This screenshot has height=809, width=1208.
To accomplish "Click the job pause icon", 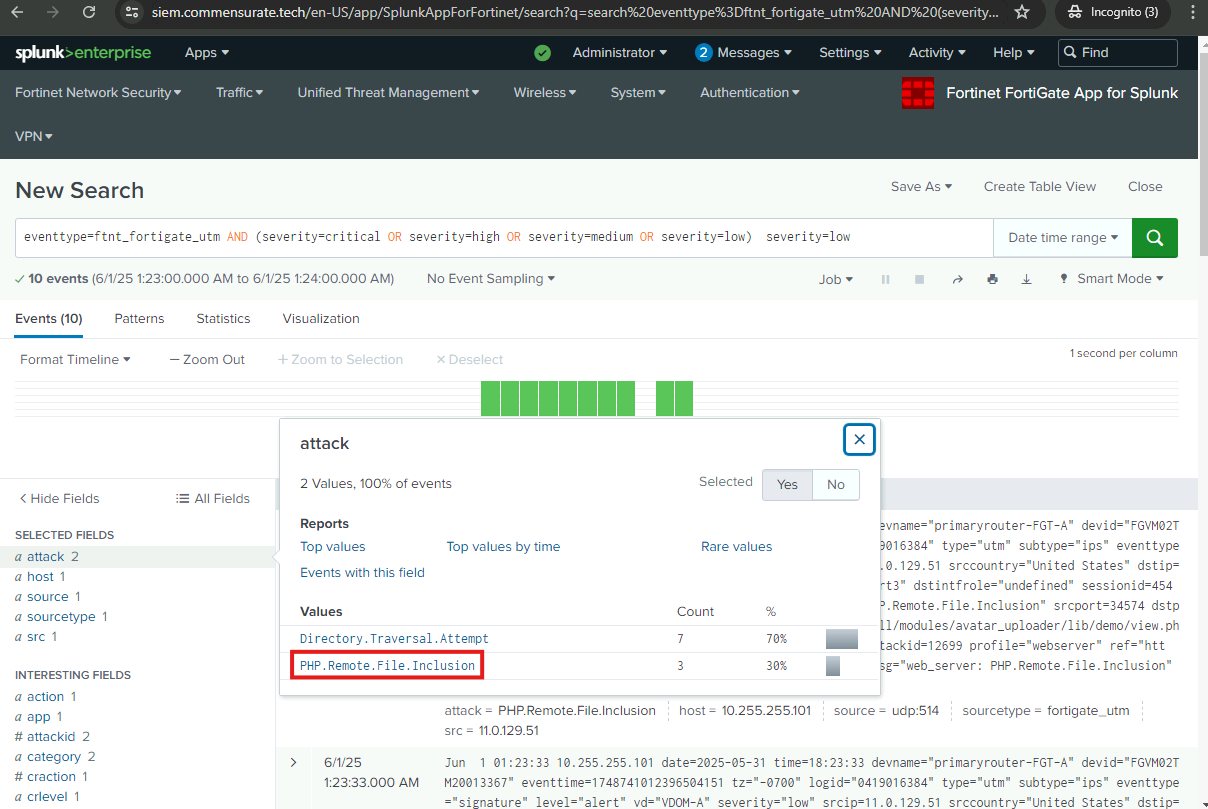I will (x=885, y=280).
